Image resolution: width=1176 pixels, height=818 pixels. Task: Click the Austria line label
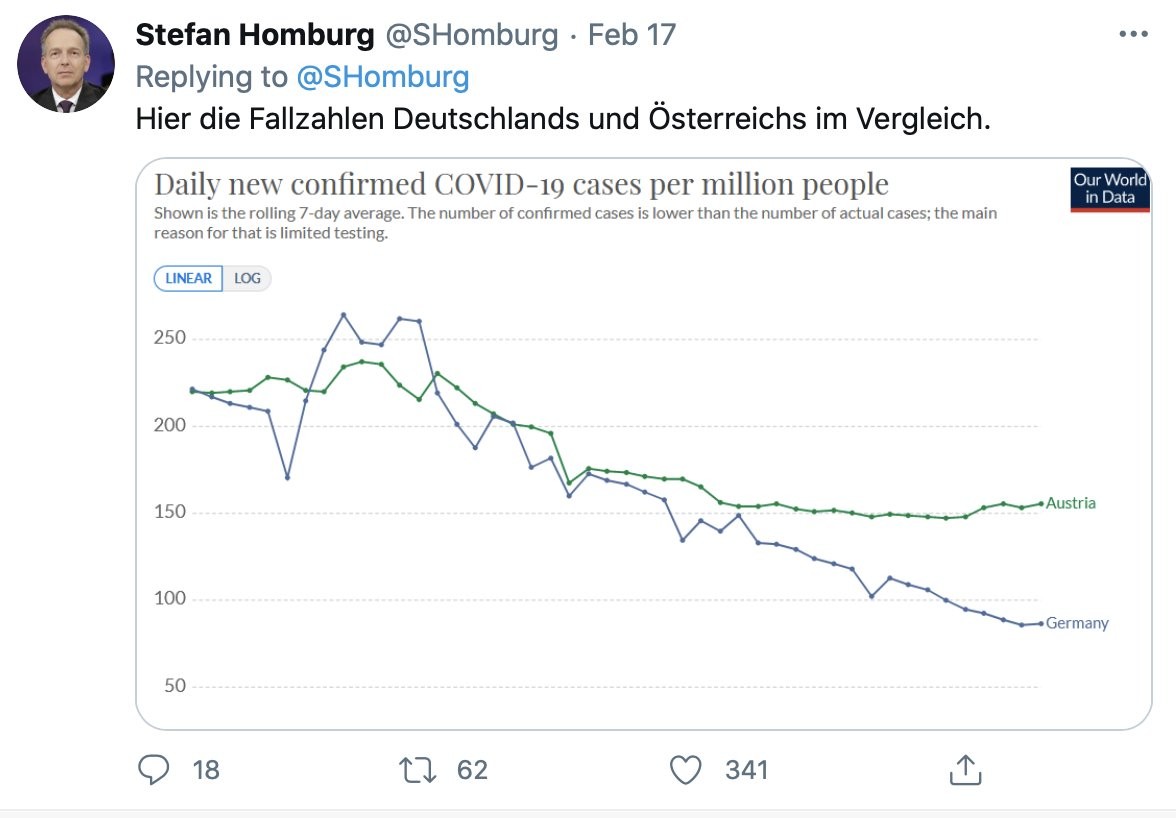[1070, 503]
